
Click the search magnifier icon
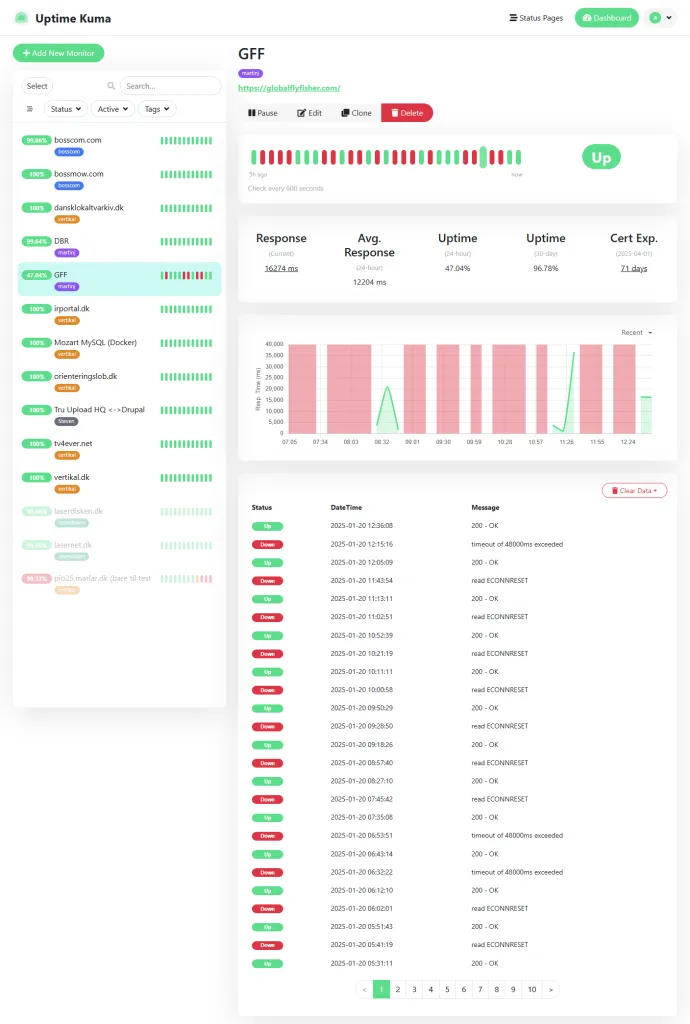click(x=111, y=87)
